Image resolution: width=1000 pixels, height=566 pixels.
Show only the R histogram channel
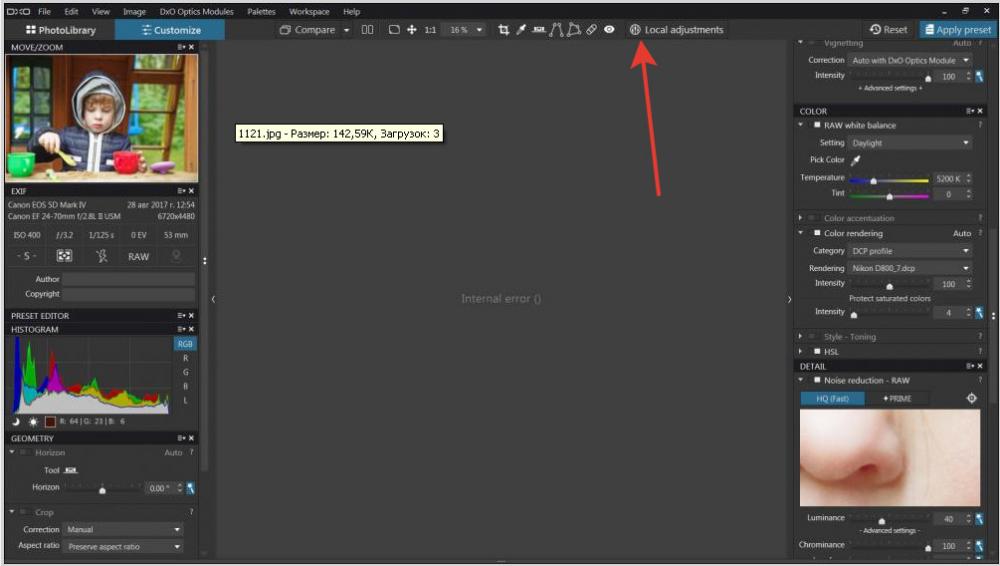pyautogui.click(x=186, y=358)
